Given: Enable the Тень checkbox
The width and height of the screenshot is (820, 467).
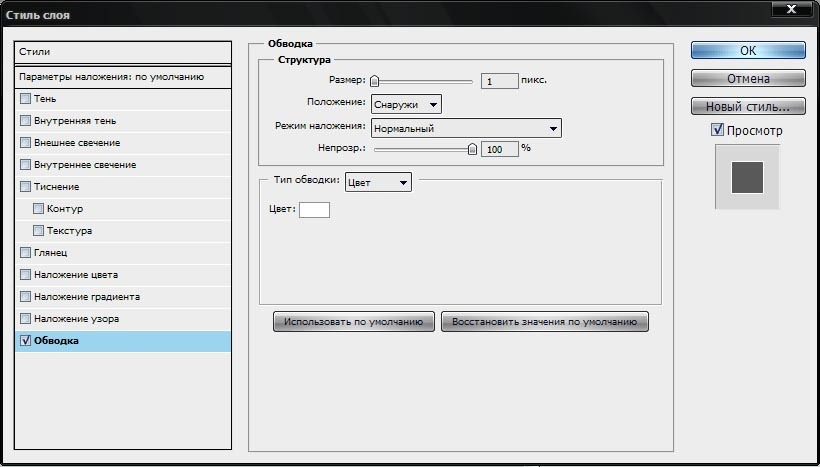Looking at the screenshot, I should pos(26,99).
